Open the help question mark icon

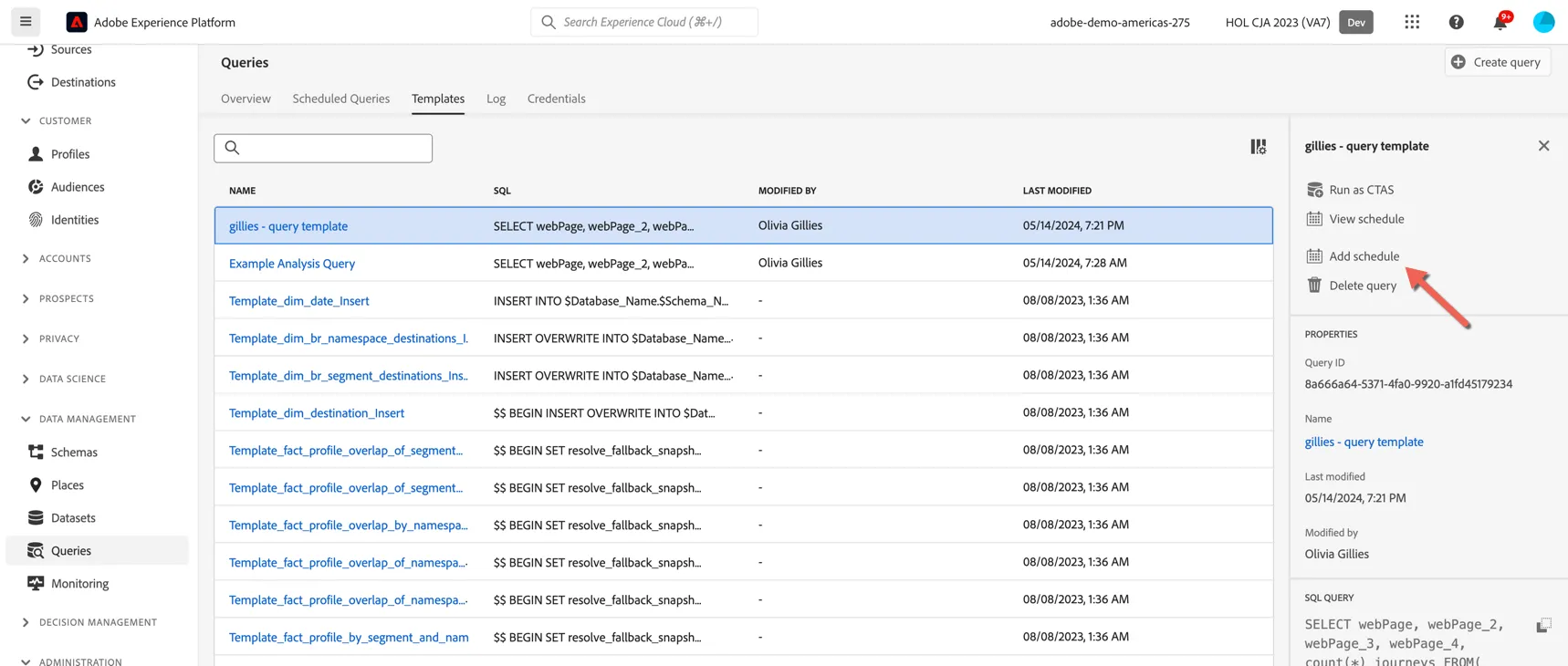(1456, 22)
